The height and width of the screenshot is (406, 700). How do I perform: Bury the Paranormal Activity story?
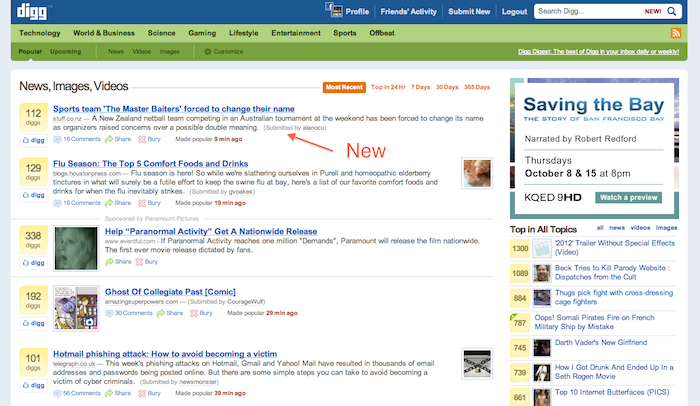tap(146, 262)
